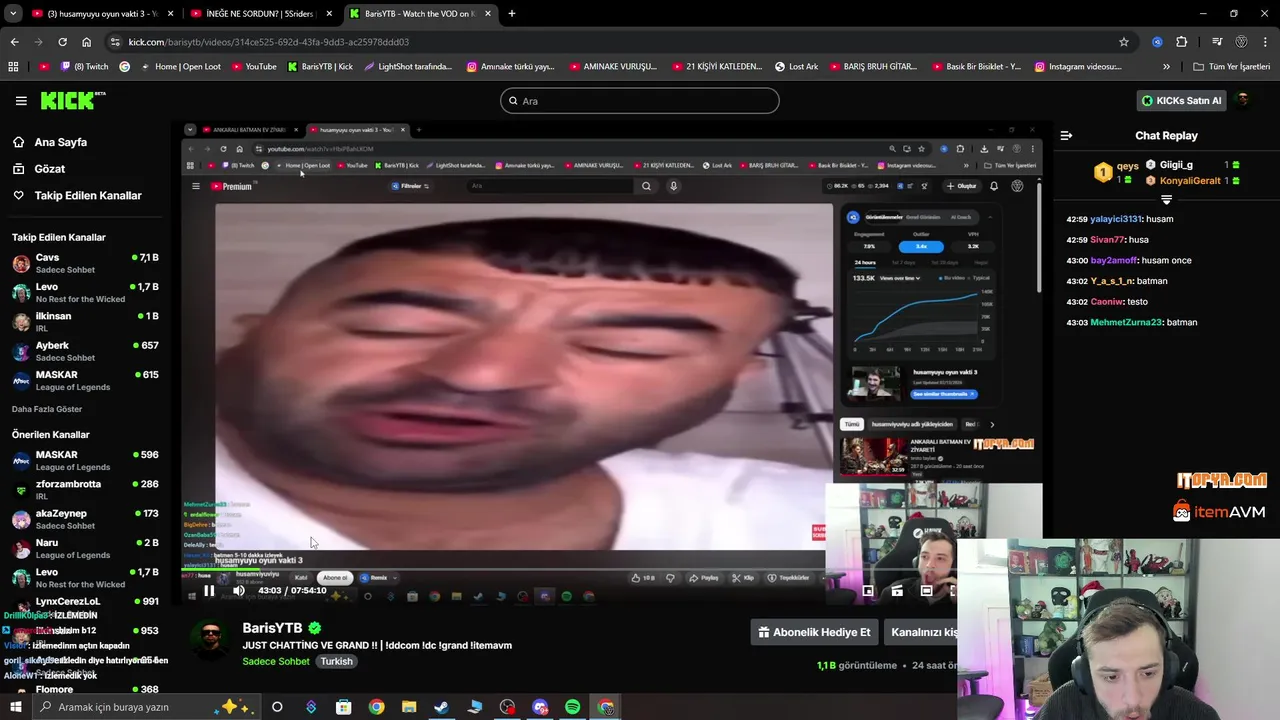Toggle Kick player mini-player mode
The width and height of the screenshot is (1280, 720).
(x=868, y=591)
